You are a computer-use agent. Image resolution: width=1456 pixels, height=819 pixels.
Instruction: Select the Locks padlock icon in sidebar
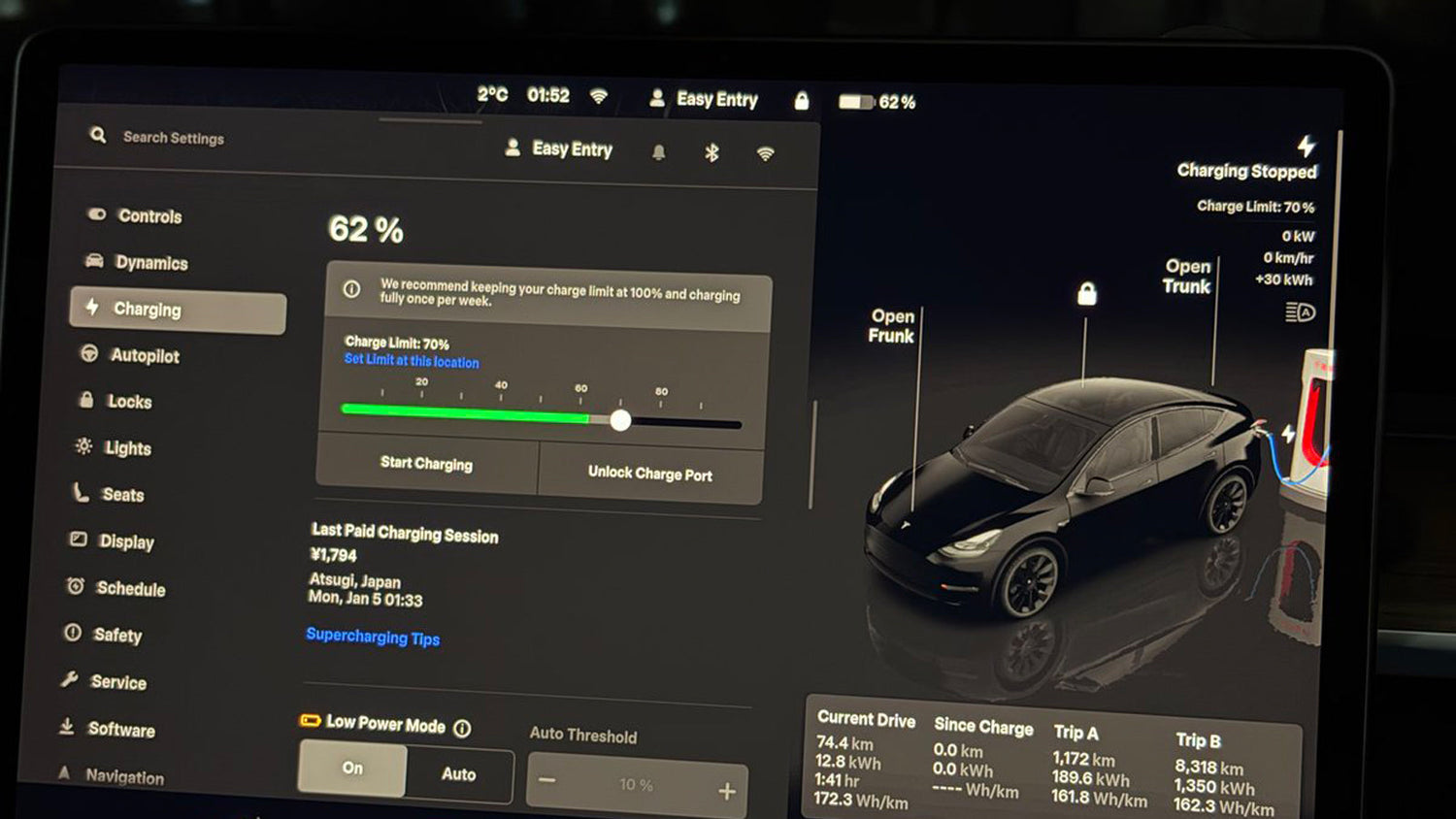point(88,402)
